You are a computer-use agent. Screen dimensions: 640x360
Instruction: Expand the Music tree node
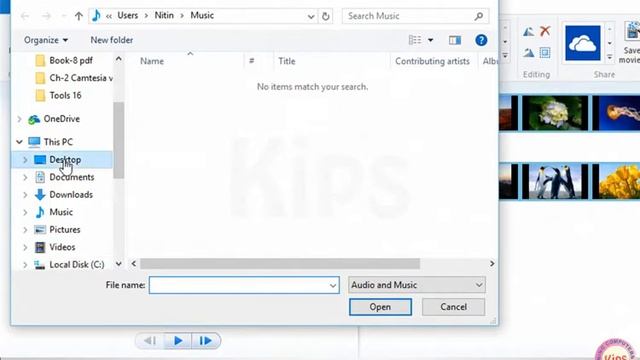tap(25, 212)
